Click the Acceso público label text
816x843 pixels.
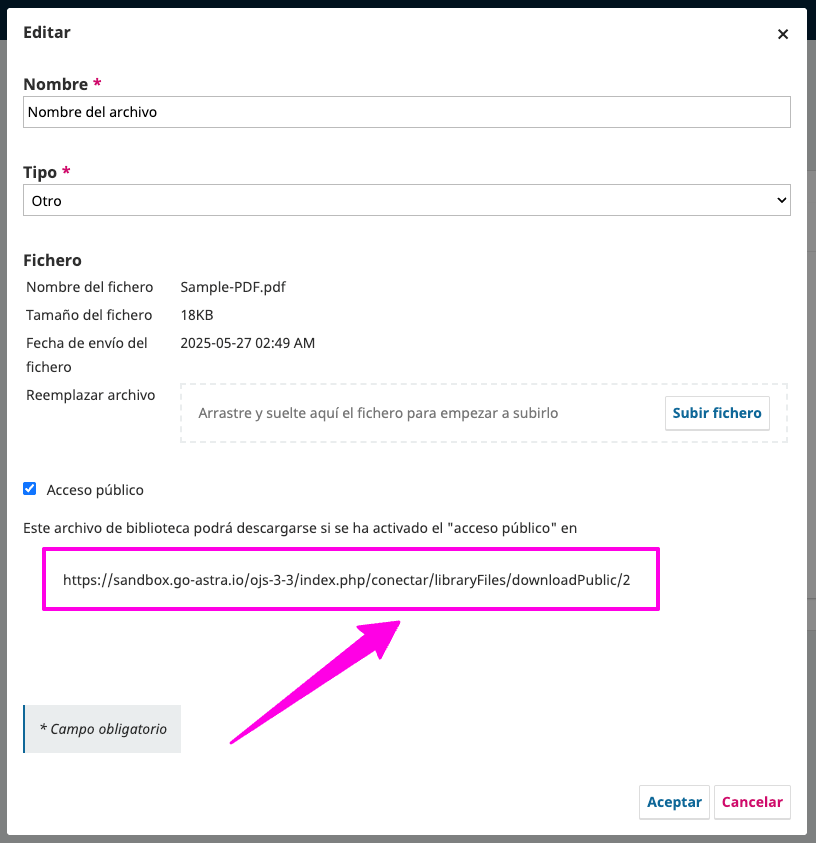click(x=95, y=490)
